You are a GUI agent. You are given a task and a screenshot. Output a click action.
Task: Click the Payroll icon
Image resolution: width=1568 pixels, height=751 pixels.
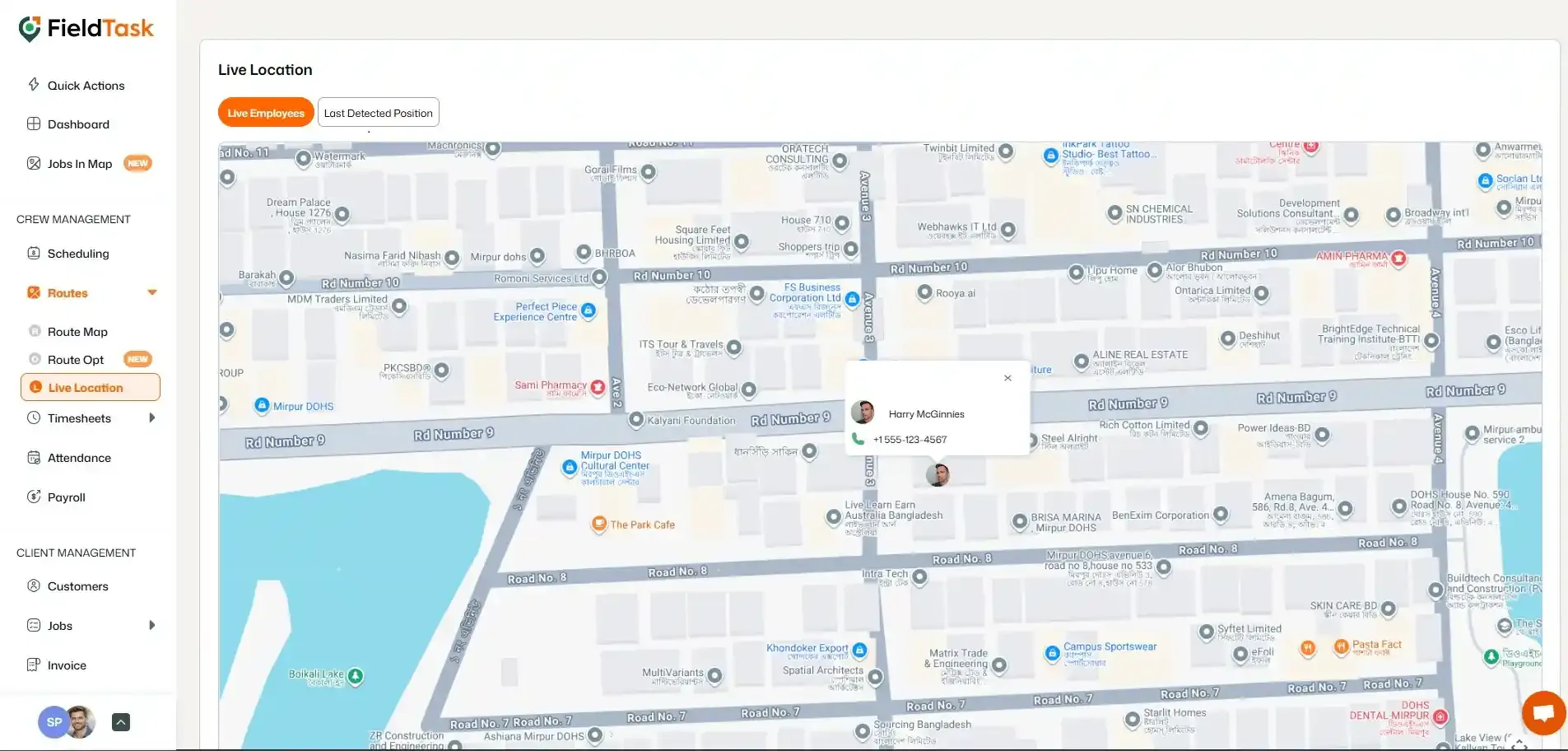tap(34, 497)
